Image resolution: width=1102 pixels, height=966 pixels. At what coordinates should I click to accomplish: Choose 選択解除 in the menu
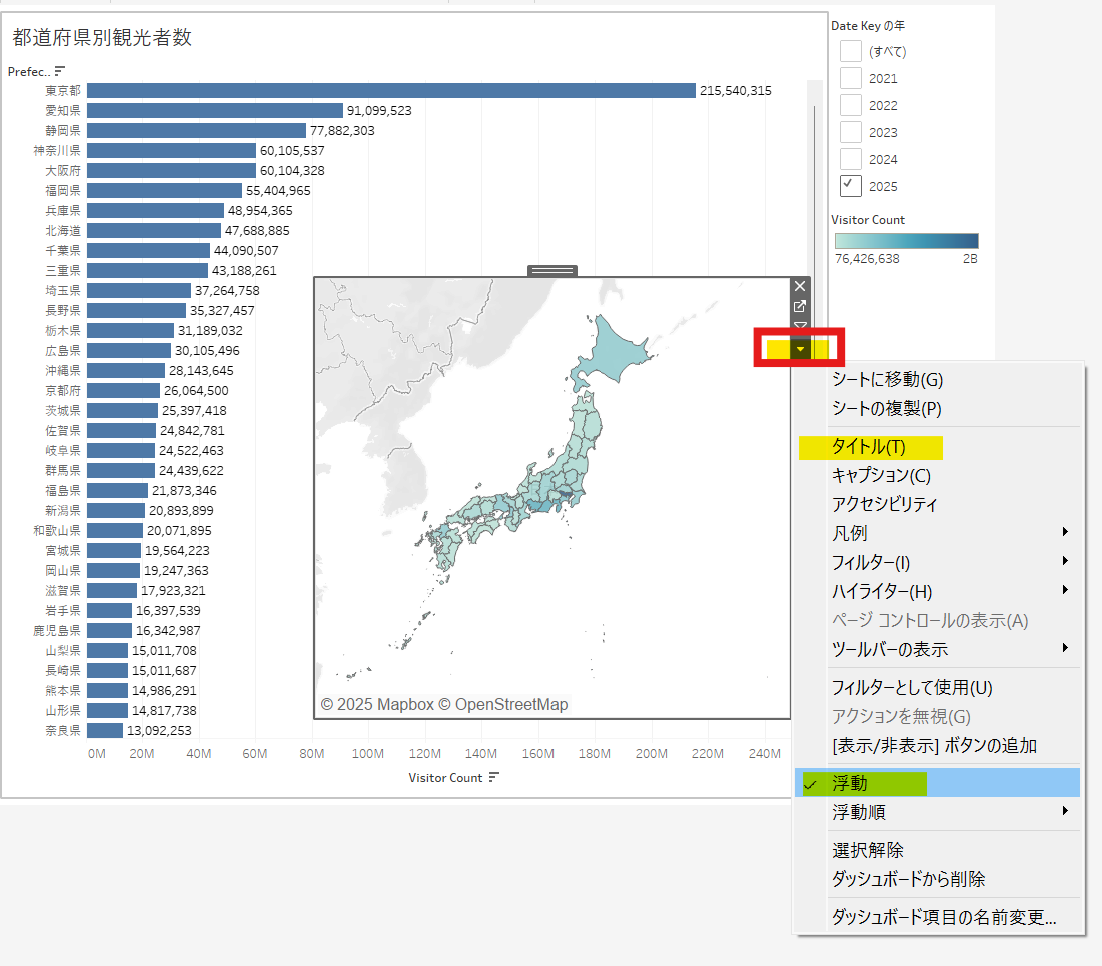[938, 850]
